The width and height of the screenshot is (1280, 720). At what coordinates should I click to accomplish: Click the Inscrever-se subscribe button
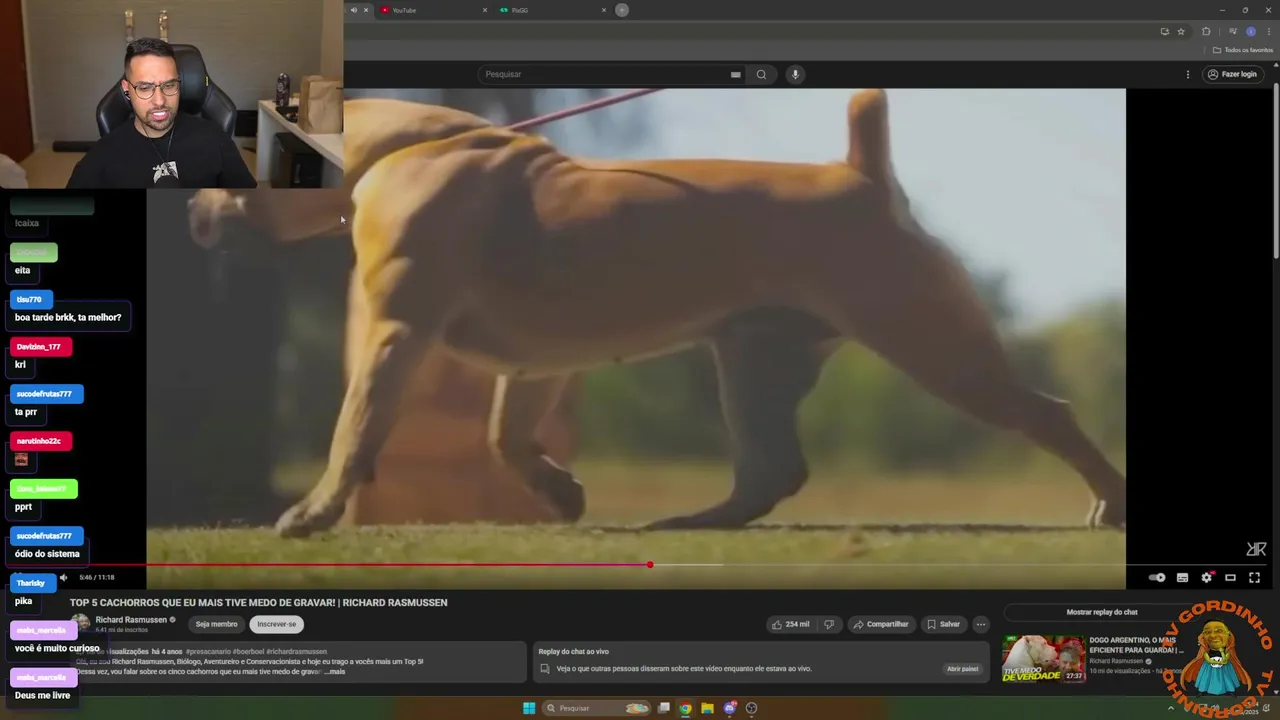277,624
